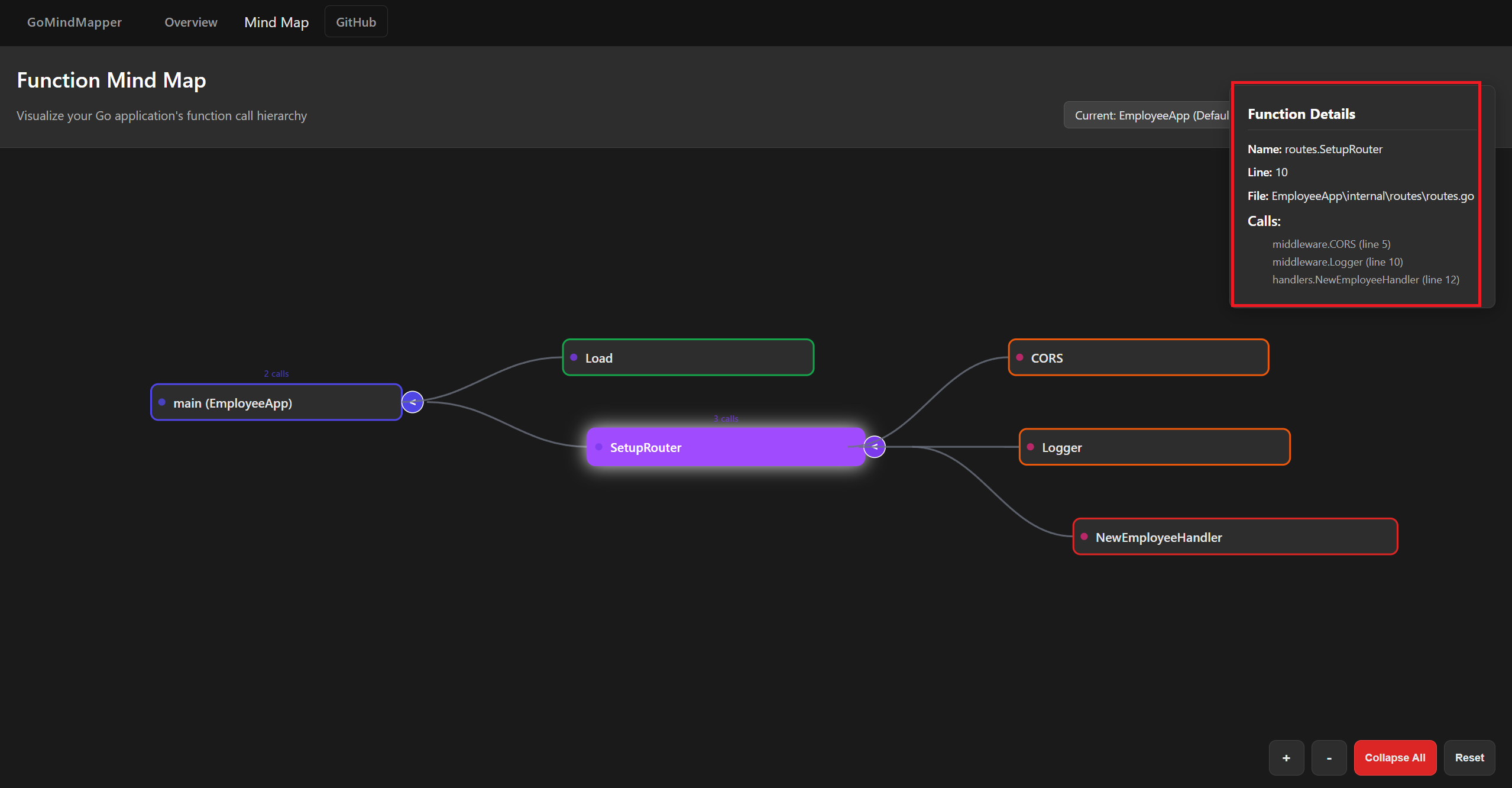Screen dimensions: 1512x788
Task: Zoom in with the plus button
Action: (x=1286, y=758)
